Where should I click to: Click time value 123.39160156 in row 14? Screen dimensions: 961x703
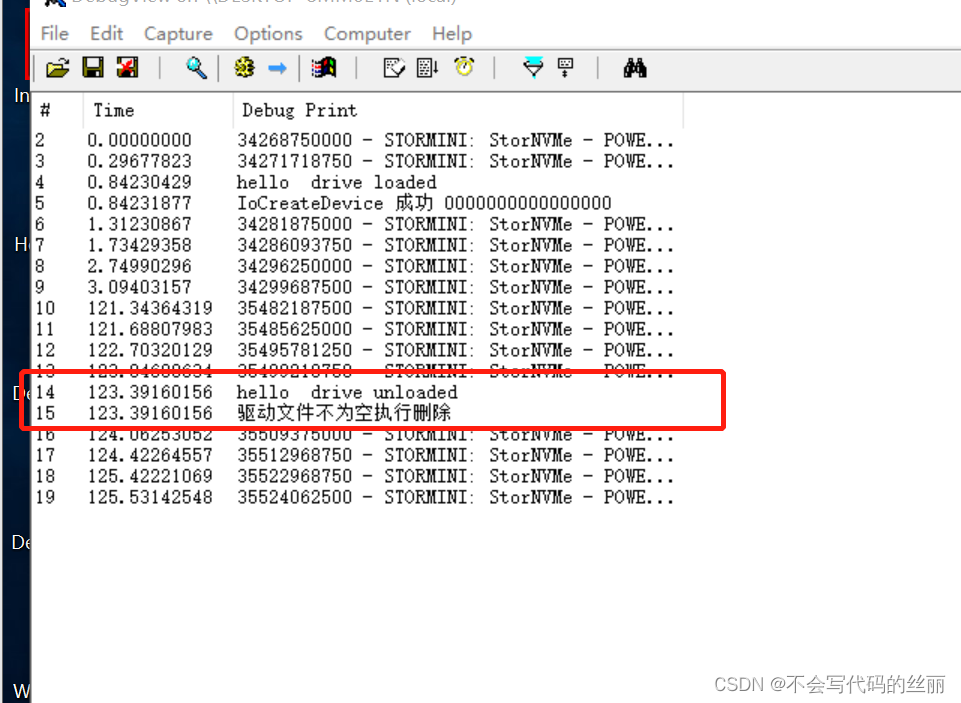pos(150,392)
